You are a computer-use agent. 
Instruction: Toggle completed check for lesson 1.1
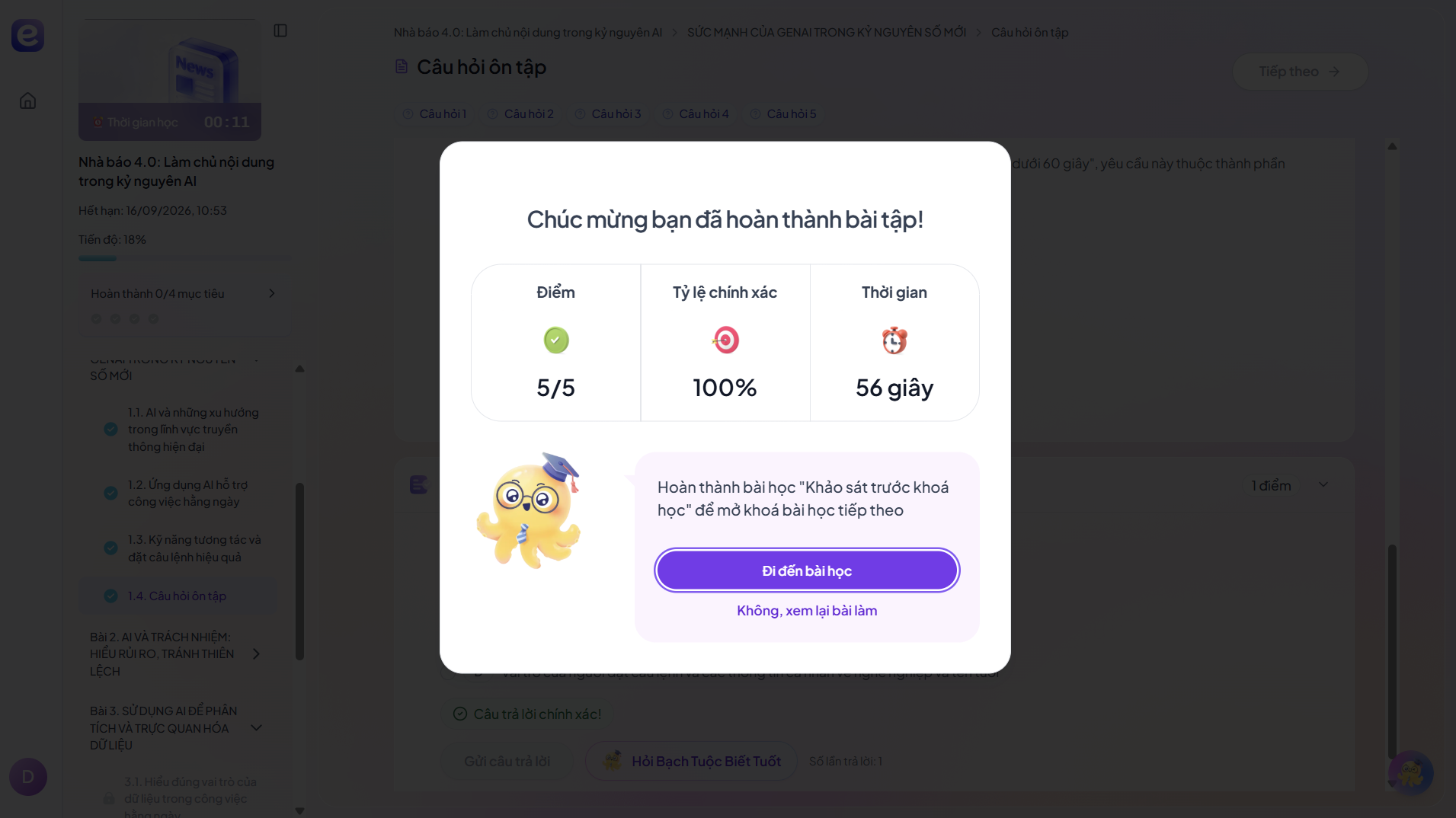point(110,430)
